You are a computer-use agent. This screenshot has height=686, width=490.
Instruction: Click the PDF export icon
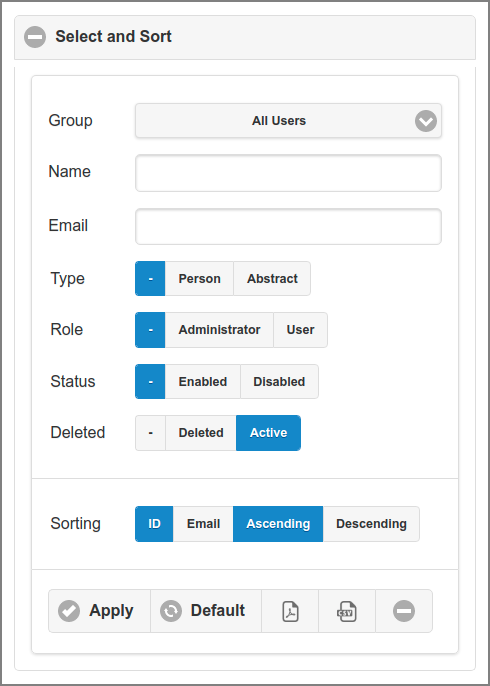point(290,611)
